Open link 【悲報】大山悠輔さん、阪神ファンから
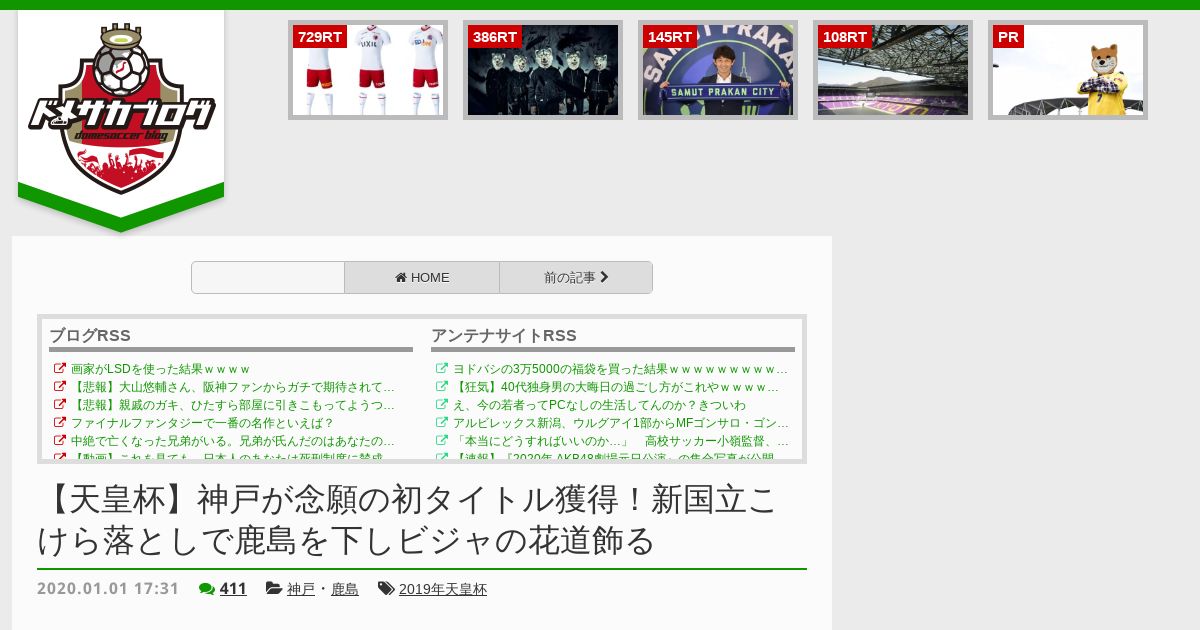Image resolution: width=1200 pixels, height=630 pixels. coord(233,387)
